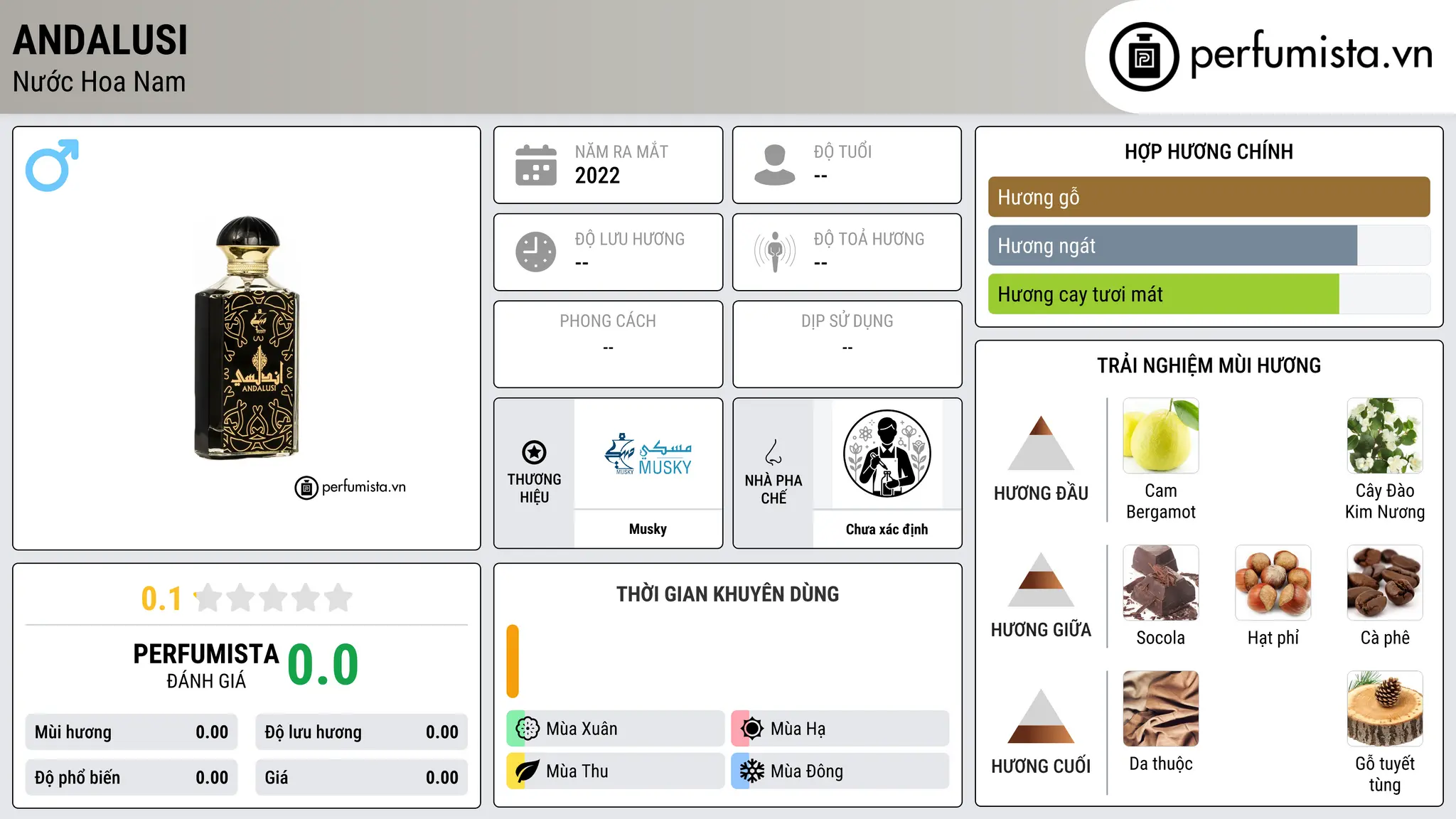
Task: Click the ANDALUSI title text
Action: tap(100, 40)
